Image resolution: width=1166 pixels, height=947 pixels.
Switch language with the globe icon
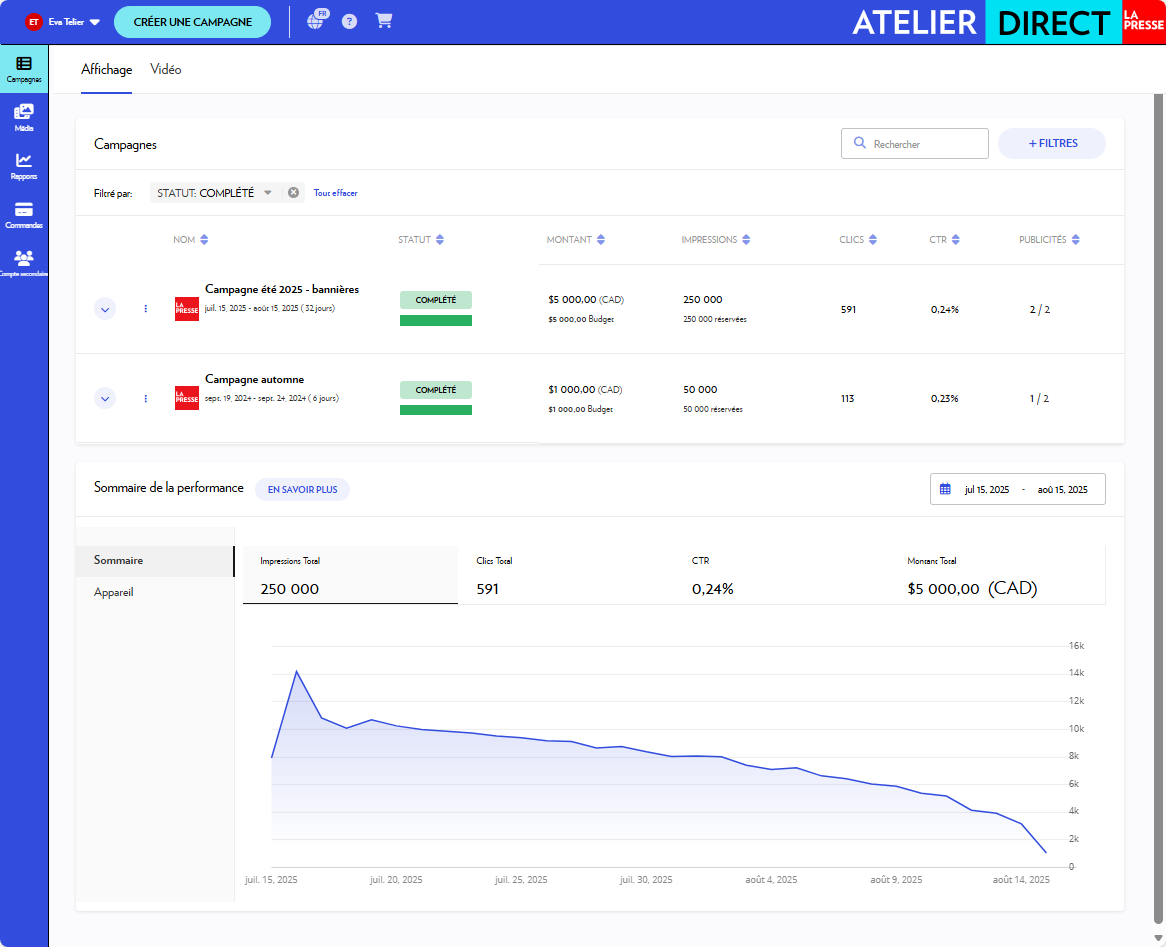[316, 21]
